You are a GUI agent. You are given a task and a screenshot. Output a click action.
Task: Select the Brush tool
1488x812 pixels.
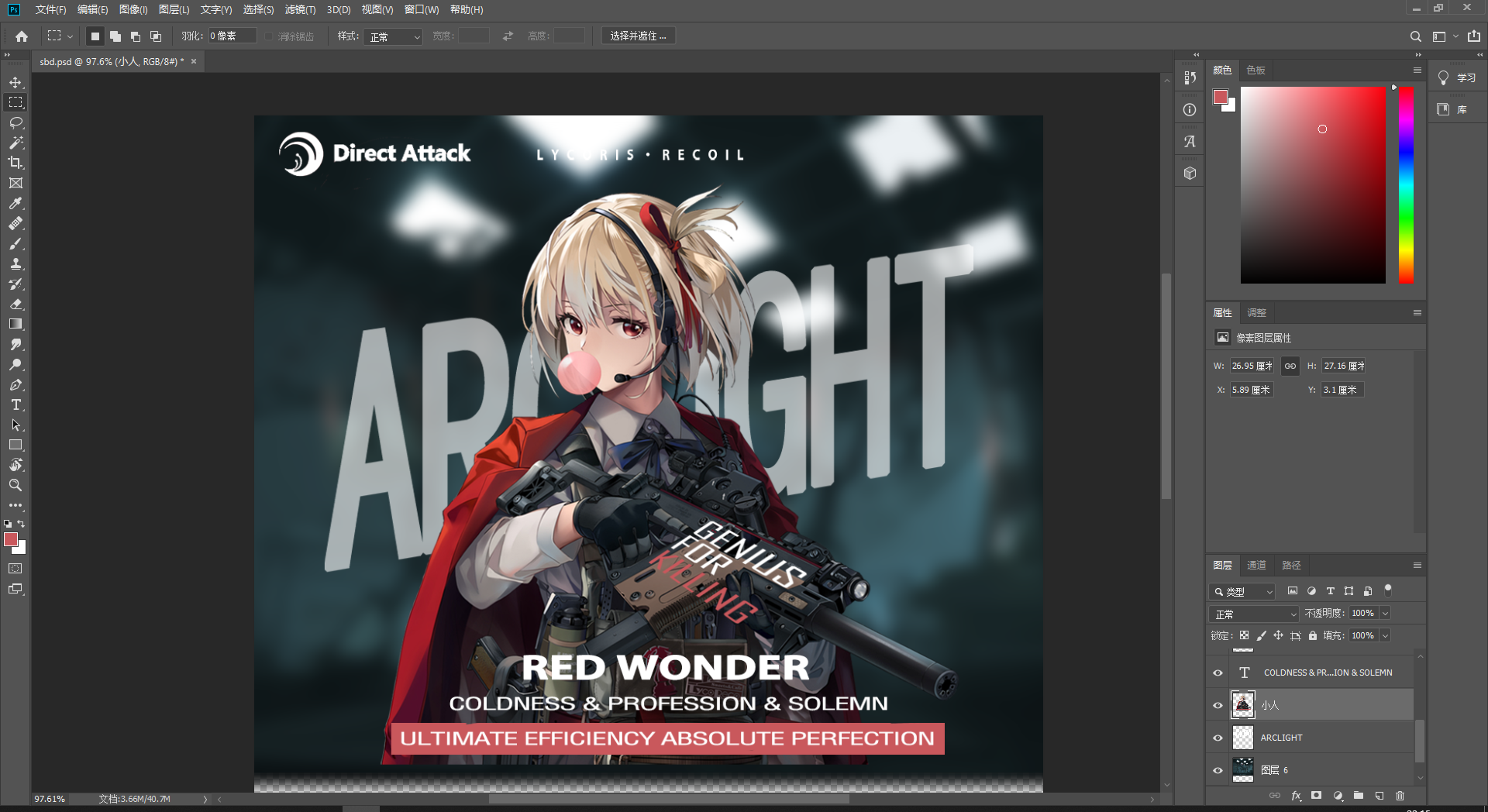tap(15, 243)
